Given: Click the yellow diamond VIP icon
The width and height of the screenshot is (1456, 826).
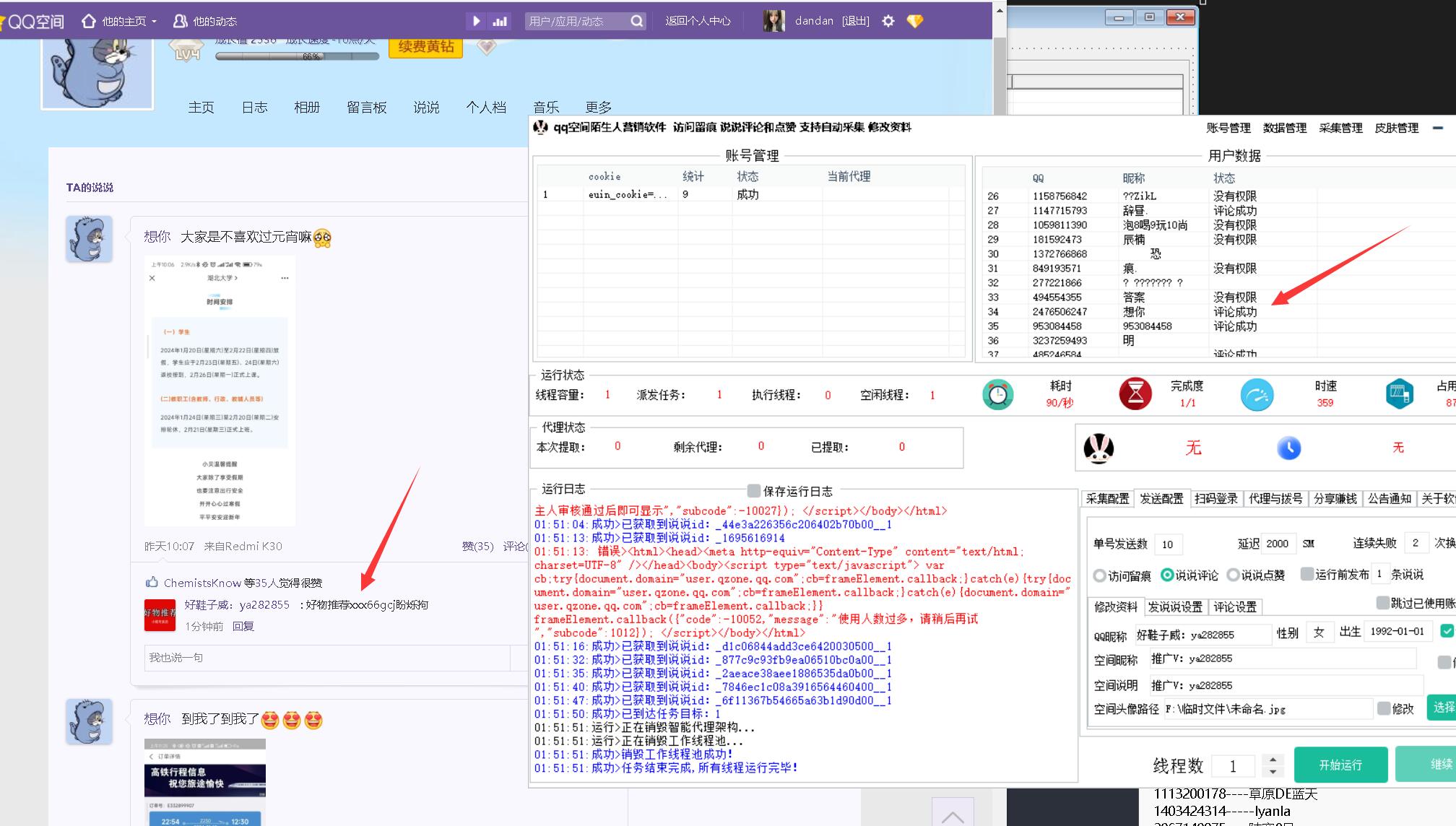Looking at the screenshot, I should [x=914, y=21].
